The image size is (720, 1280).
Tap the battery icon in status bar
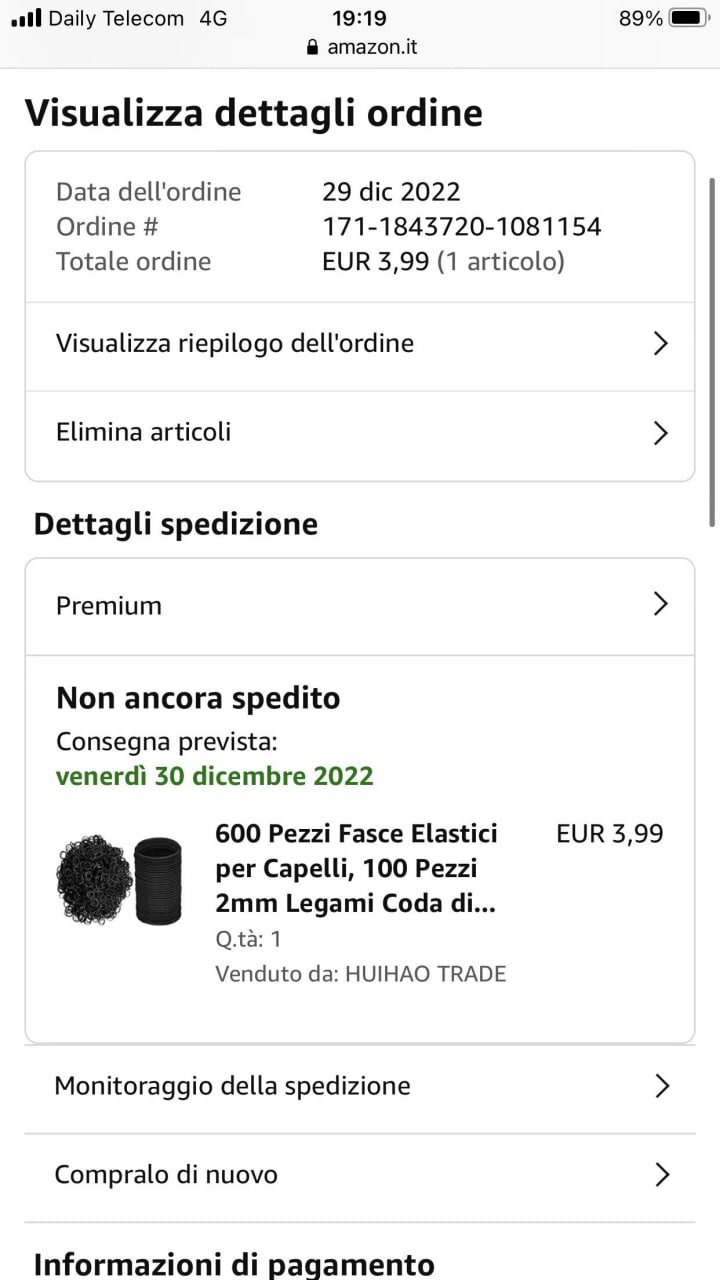pos(687,18)
